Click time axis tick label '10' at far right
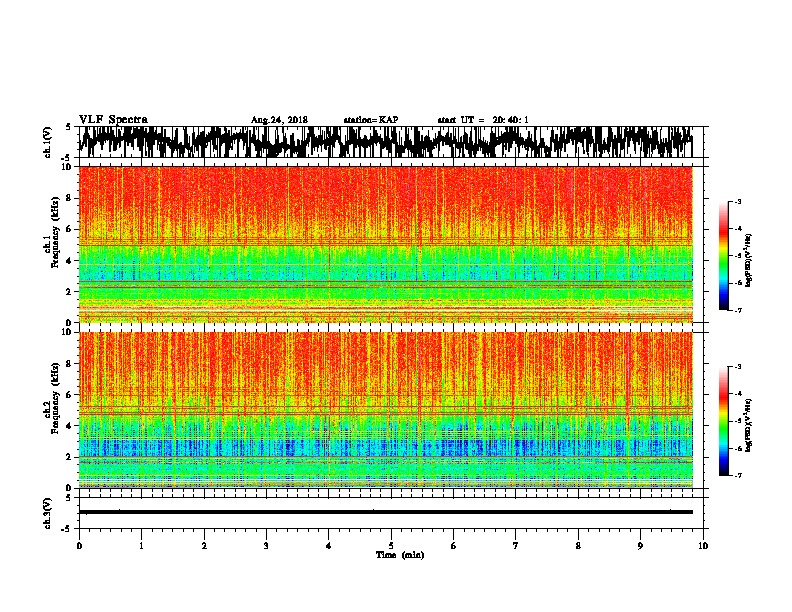 click(x=703, y=546)
